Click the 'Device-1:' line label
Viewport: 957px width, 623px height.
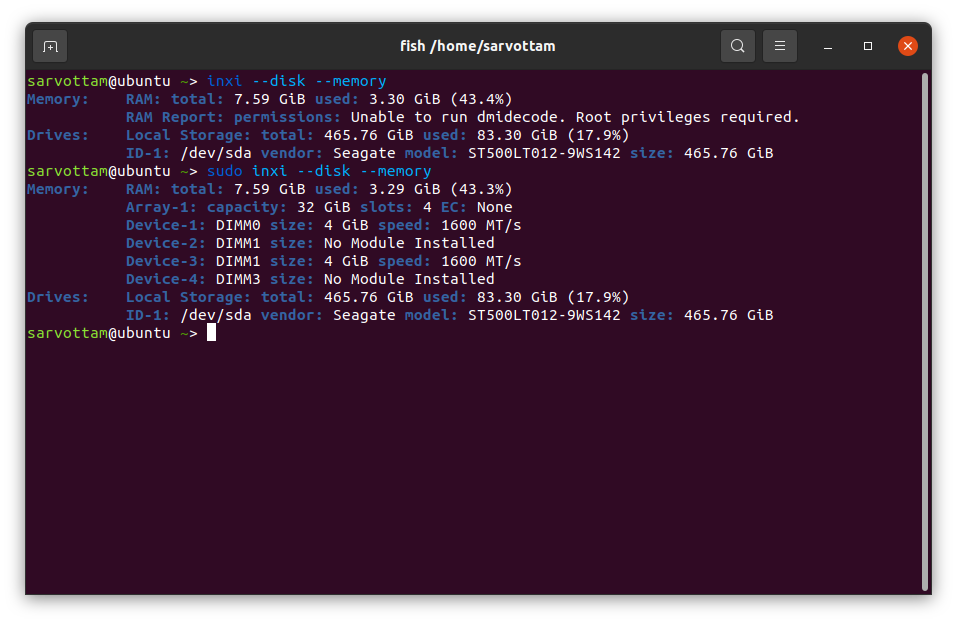click(x=166, y=225)
